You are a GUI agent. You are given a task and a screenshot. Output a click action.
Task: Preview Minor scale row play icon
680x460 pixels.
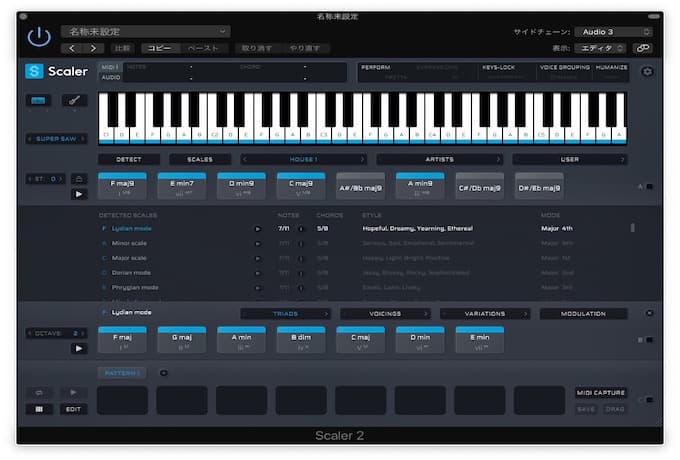[x=258, y=244]
